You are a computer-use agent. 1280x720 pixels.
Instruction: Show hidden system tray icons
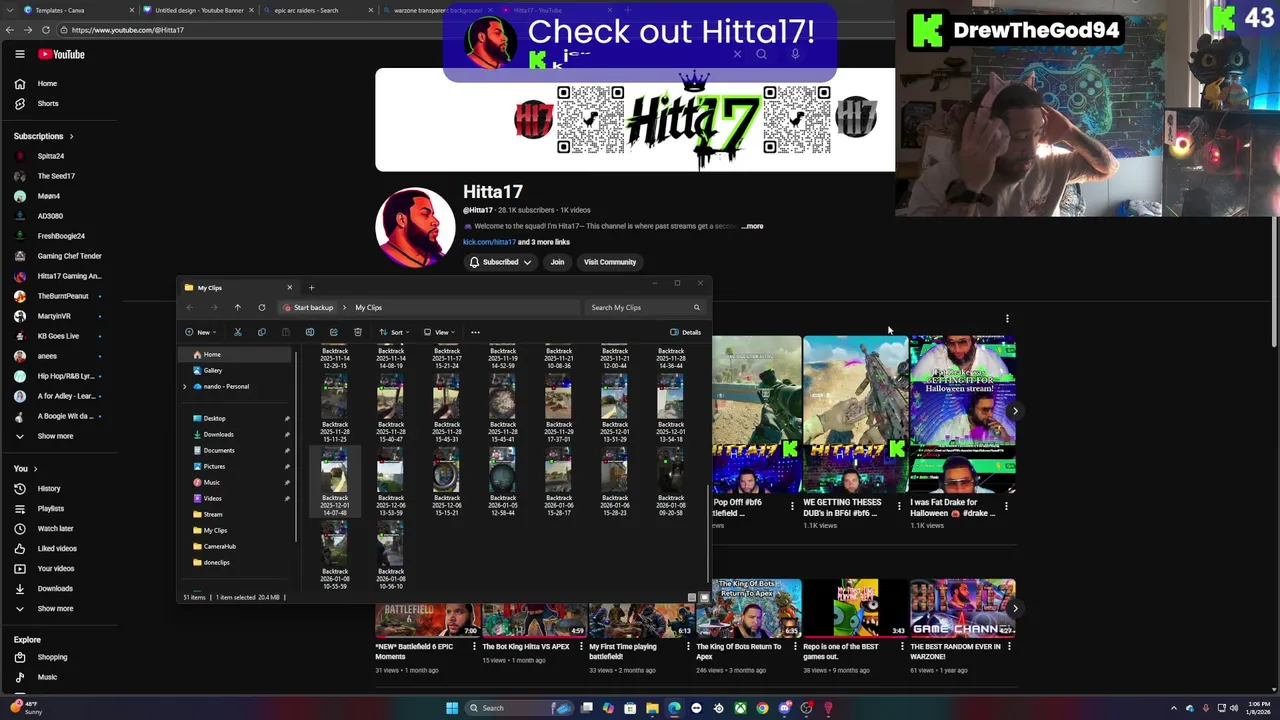1175,708
